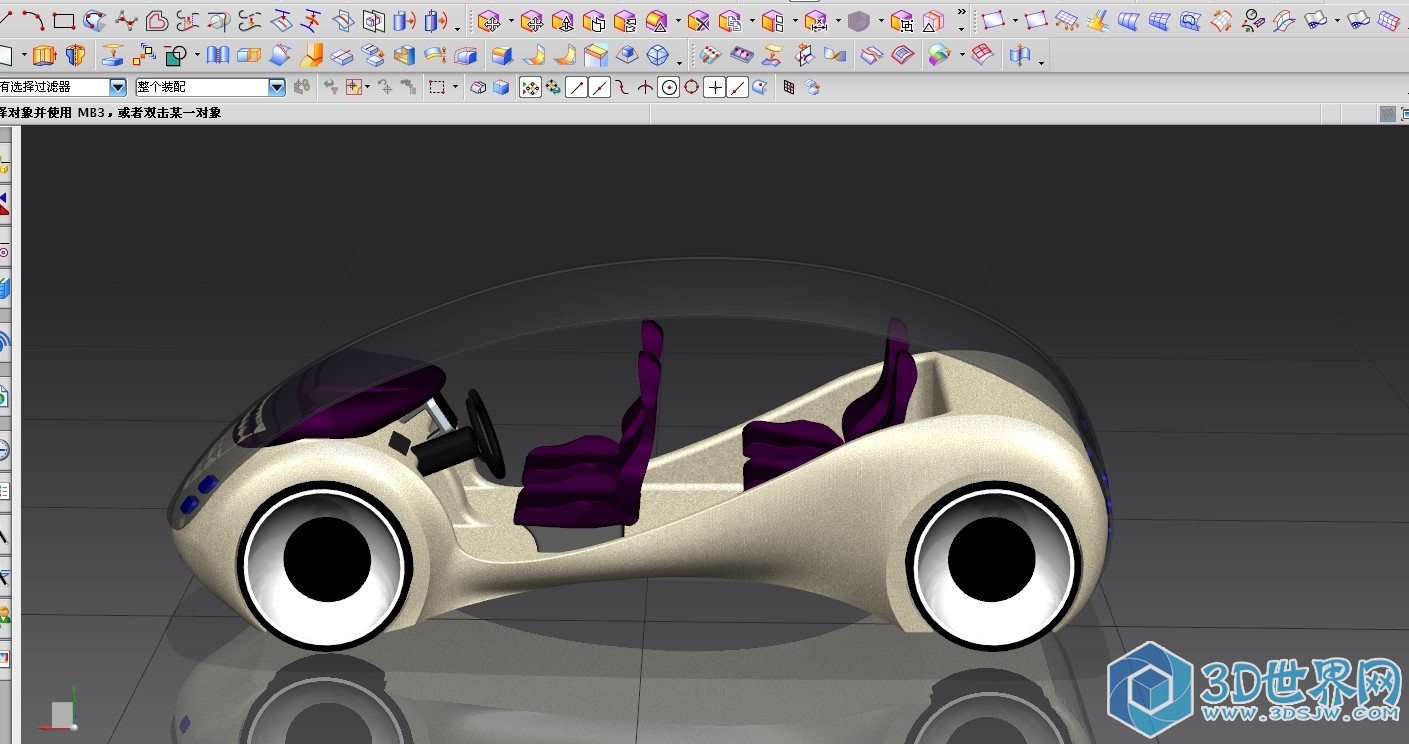Toggle End Point snap
The height and width of the screenshot is (744, 1409).
coord(576,88)
